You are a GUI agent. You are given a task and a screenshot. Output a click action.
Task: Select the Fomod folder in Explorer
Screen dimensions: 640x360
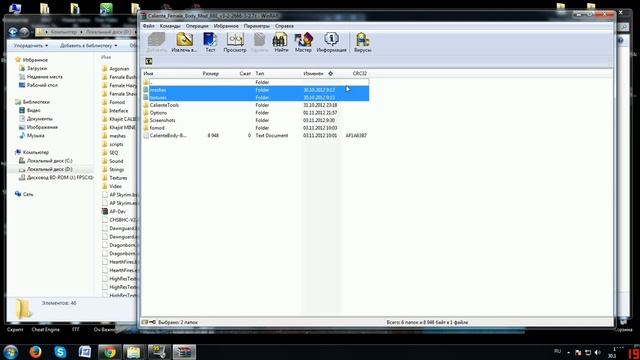pyautogui.click(x=113, y=102)
